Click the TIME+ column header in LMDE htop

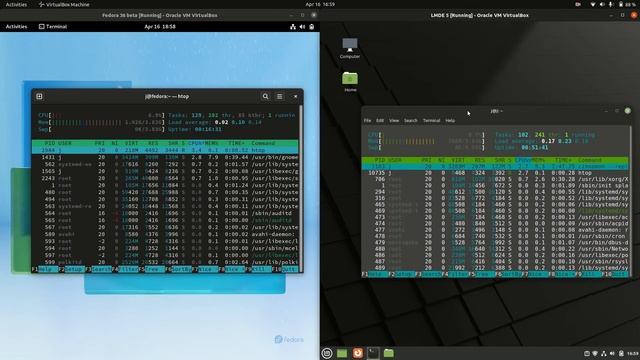tap(564, 160)
